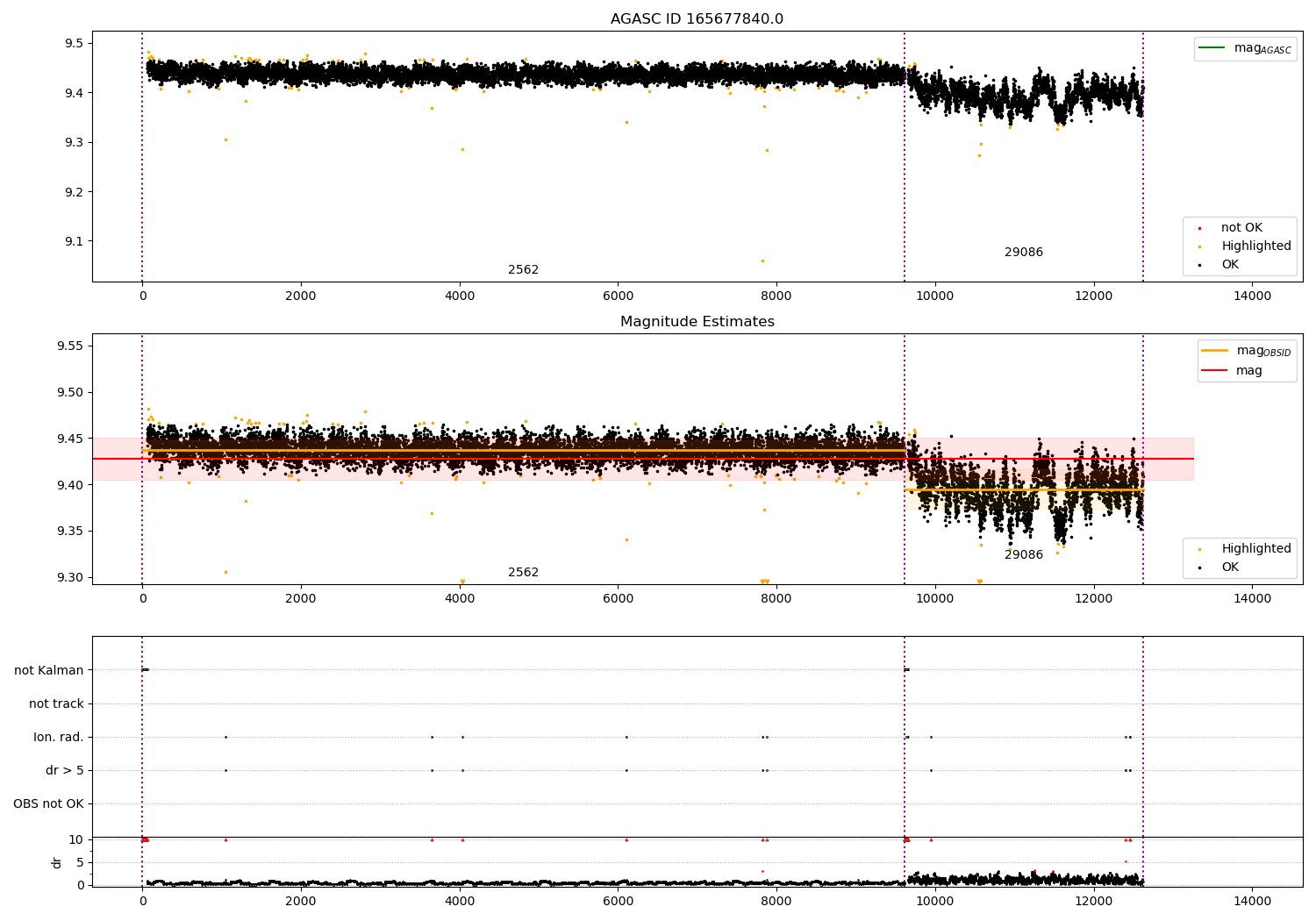
Task: Select the red "mag" legend entry in Magnitude Estimates
Action: coord(1233,370)
